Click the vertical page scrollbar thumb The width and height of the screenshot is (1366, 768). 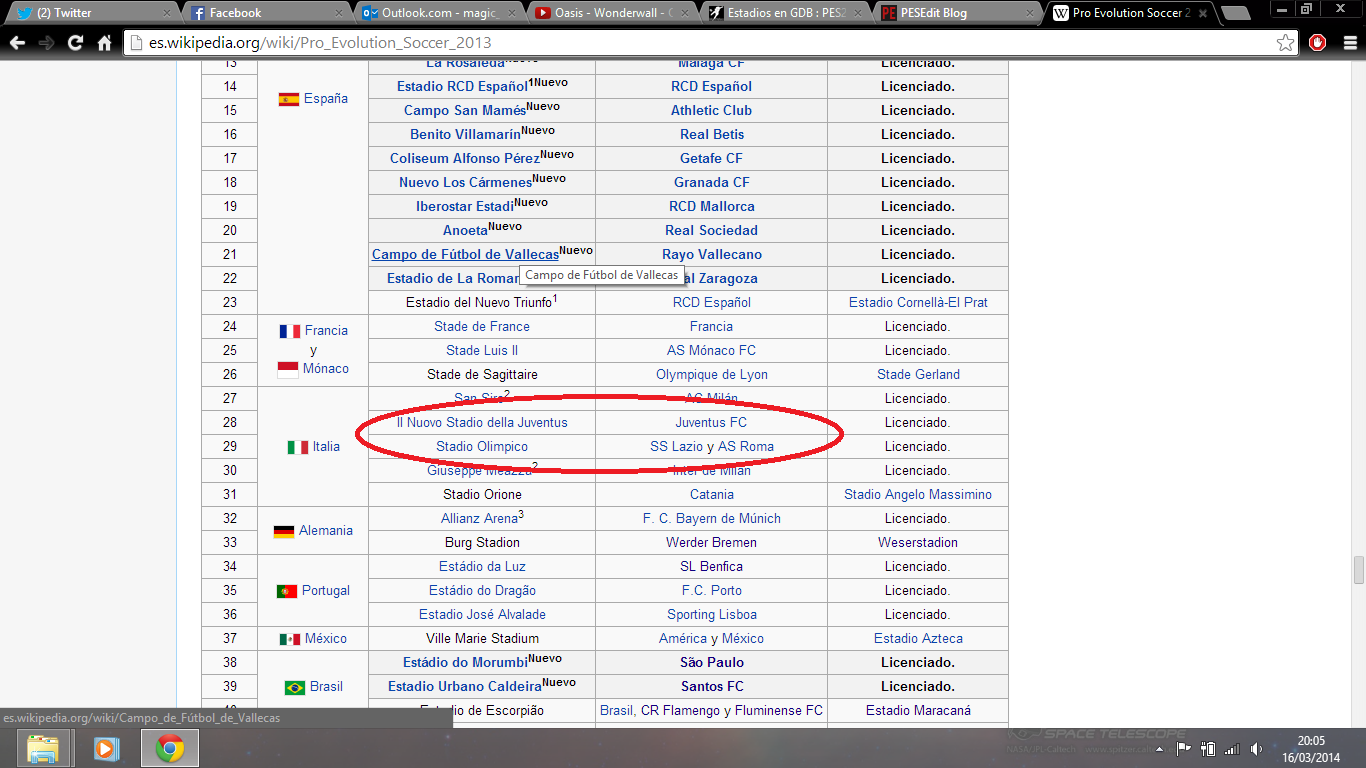[1358, 570]
